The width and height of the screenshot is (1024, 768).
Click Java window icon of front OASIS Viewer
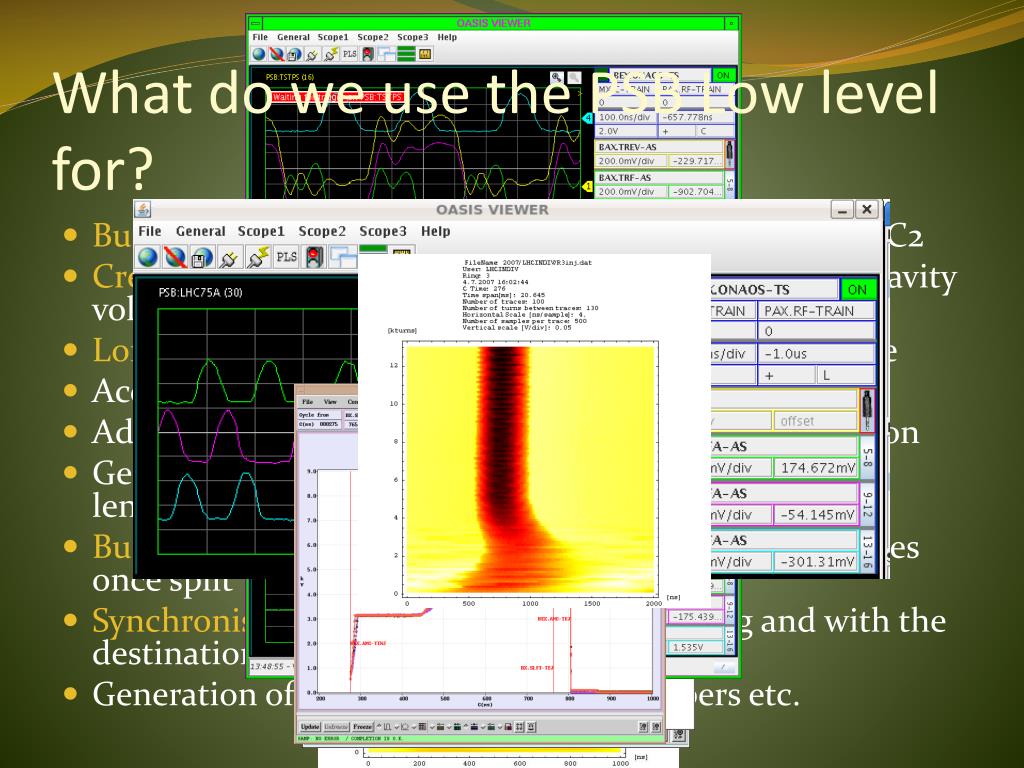pyautogui.click(x=142, y=210)
